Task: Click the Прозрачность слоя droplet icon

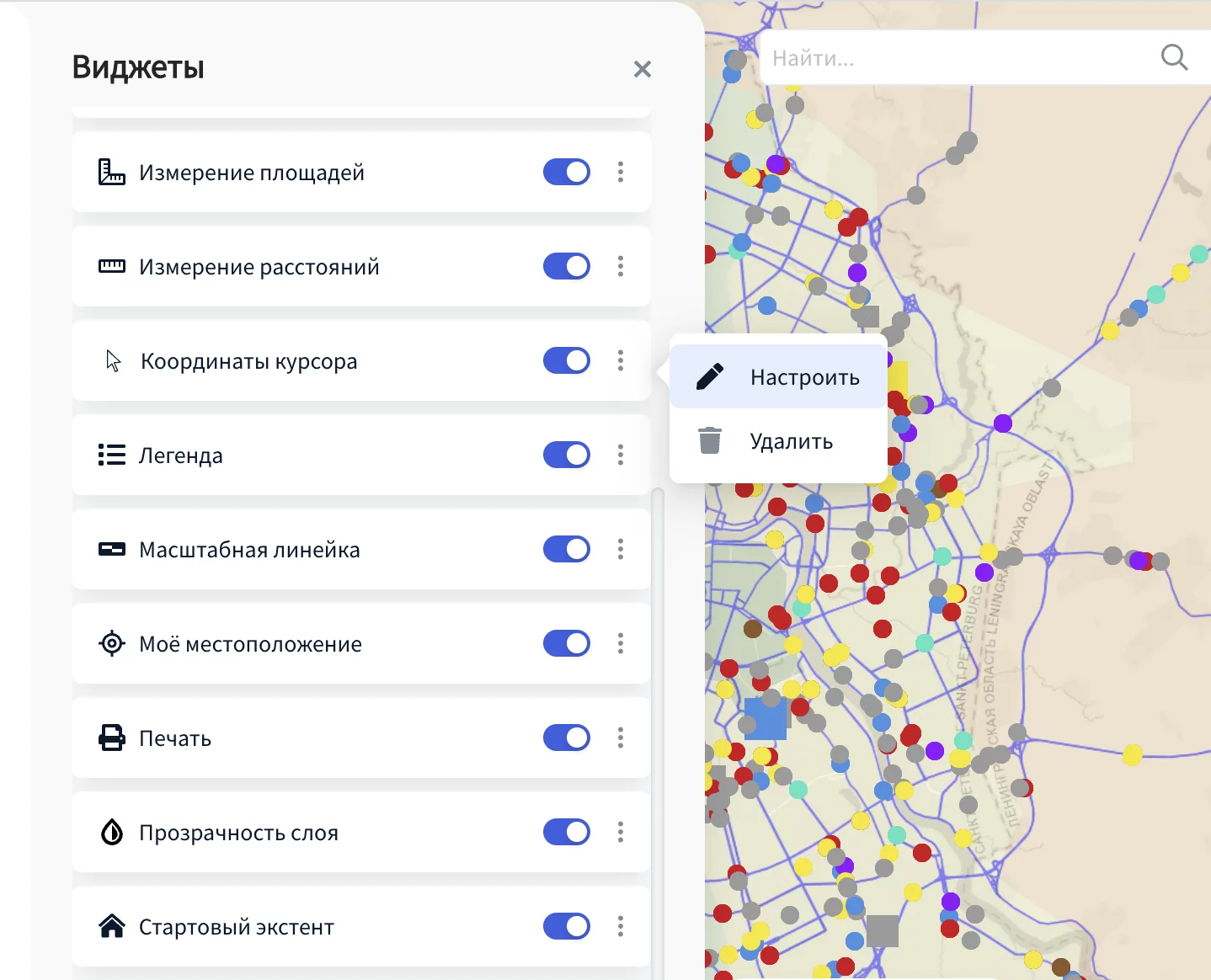Action: (x=111, y=833)
